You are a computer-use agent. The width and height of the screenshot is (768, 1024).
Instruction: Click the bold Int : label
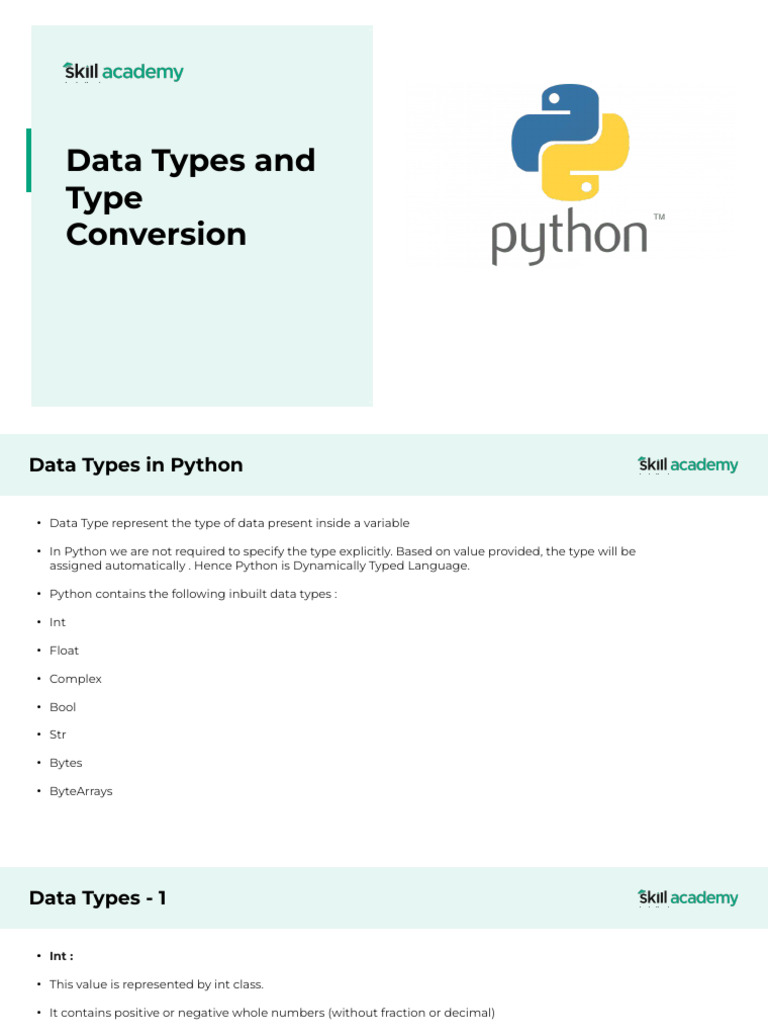click(62, 956)
